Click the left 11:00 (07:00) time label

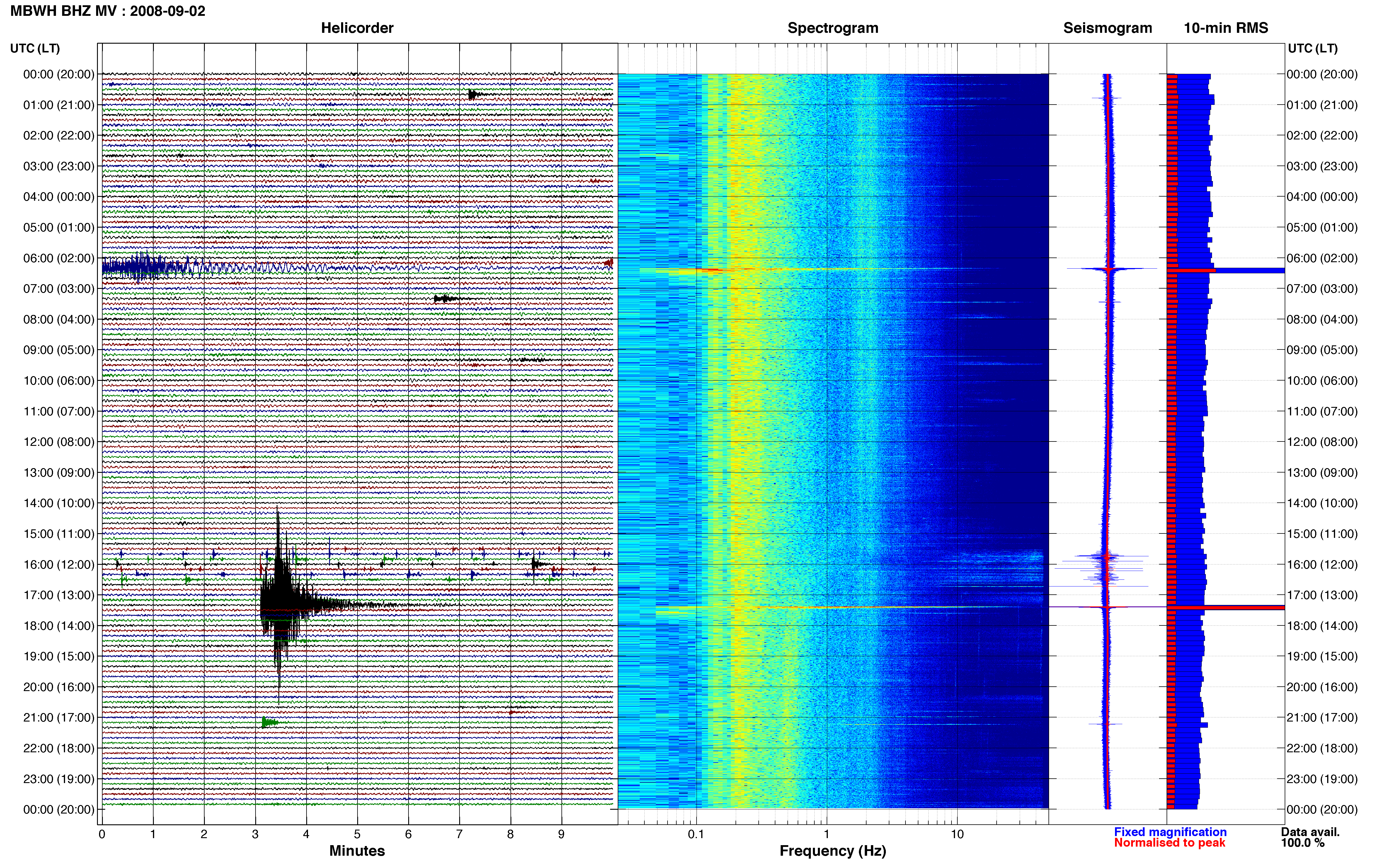click(x=59, y=411)
